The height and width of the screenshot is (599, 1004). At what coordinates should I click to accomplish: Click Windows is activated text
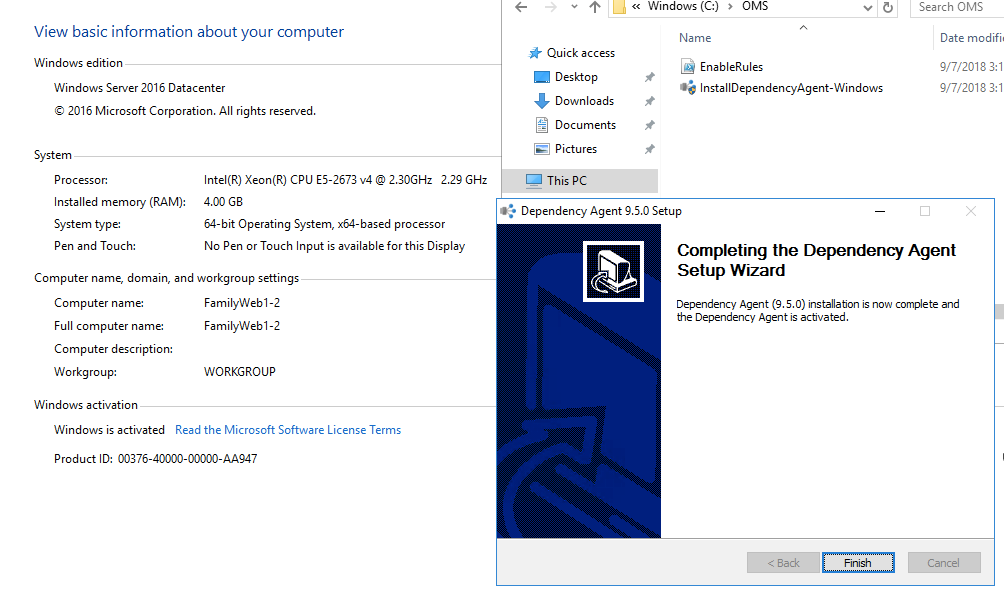click(109, 430)
